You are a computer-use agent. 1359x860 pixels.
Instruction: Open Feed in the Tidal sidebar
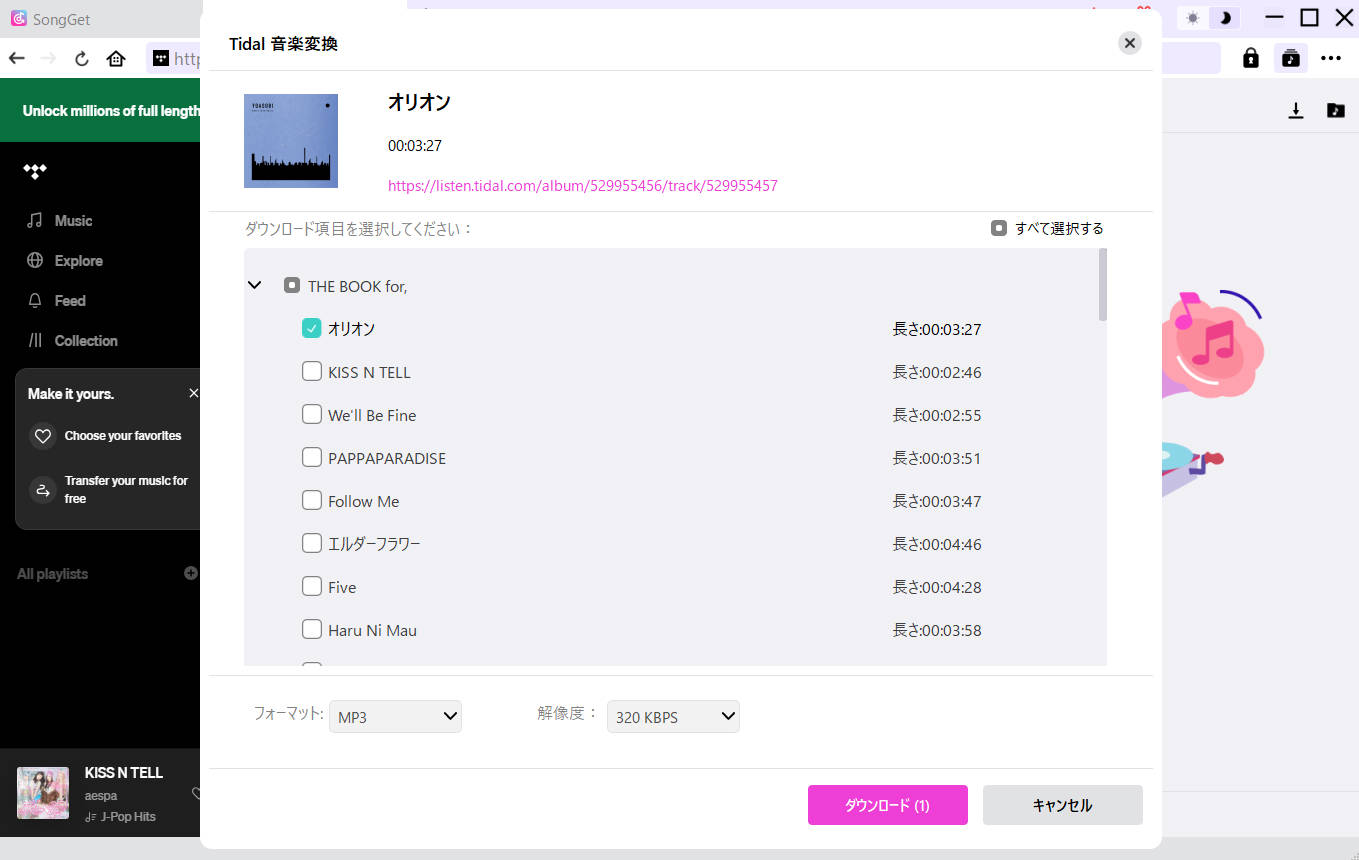tap(57, 300)
